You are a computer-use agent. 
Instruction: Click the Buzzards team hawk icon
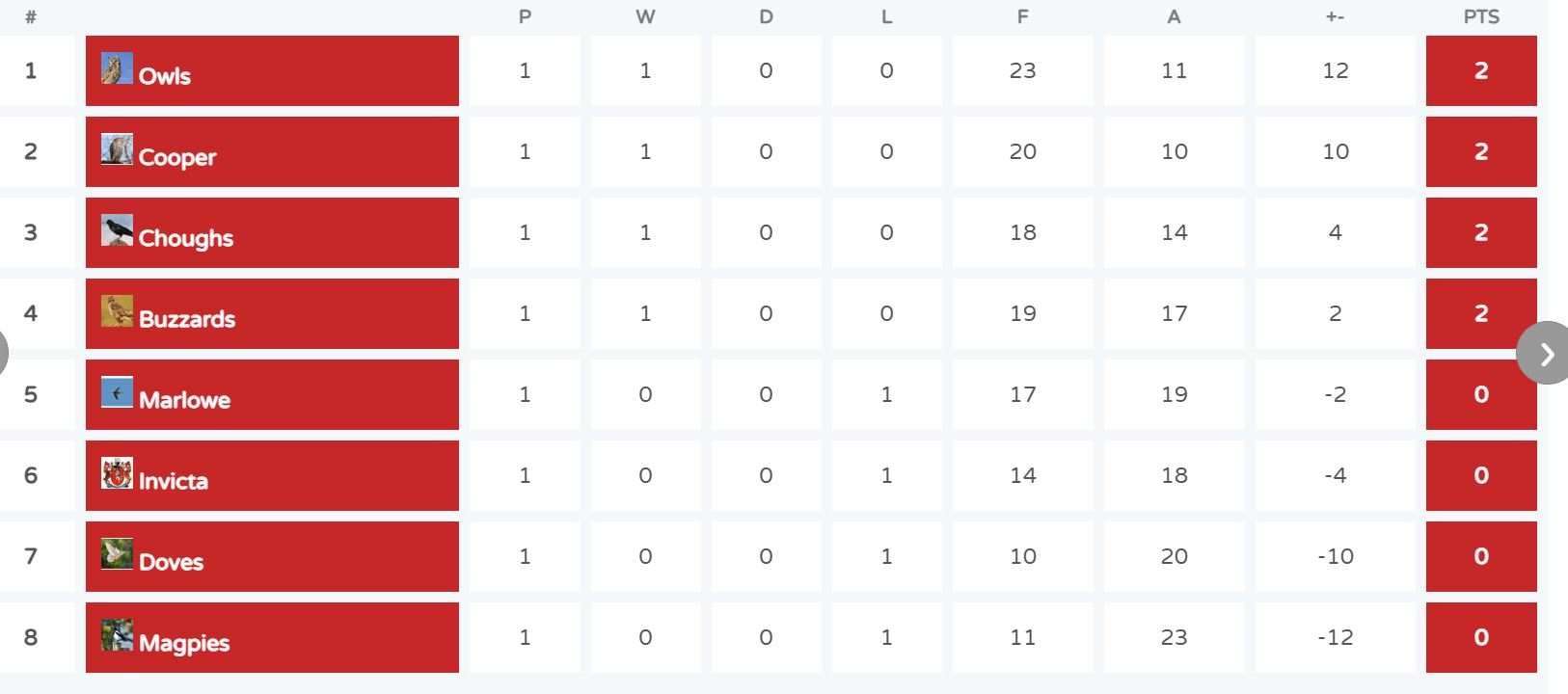pyautogui.click(x=117, y=310)
